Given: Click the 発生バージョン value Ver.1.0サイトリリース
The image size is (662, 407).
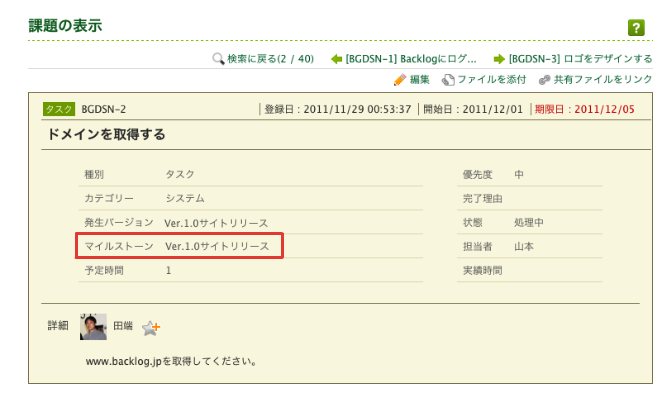Looking at the screenshot, I should coord(216,223).
